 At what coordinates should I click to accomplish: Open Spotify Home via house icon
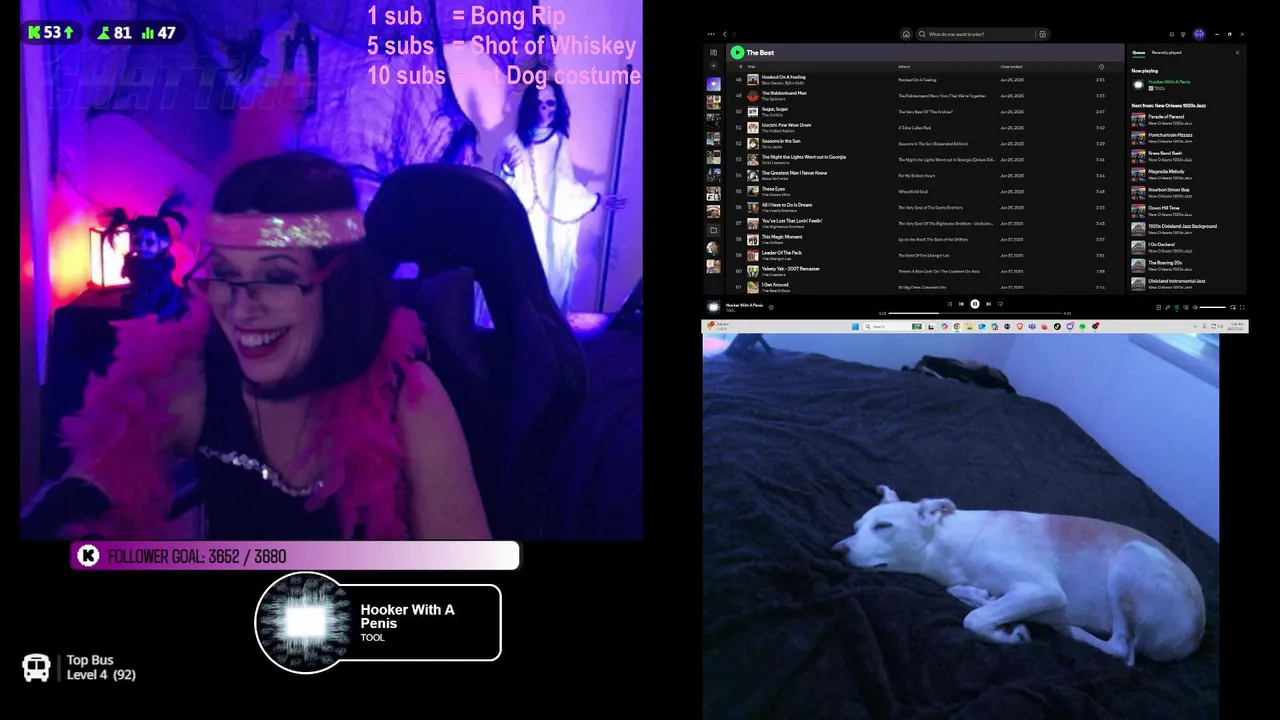click(906, 34)
